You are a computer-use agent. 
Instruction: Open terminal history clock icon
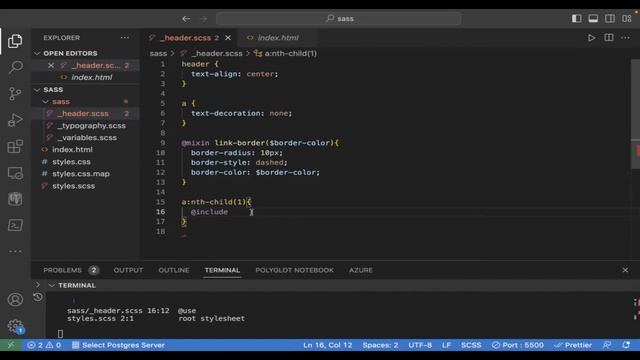click(x=38, y=297)
